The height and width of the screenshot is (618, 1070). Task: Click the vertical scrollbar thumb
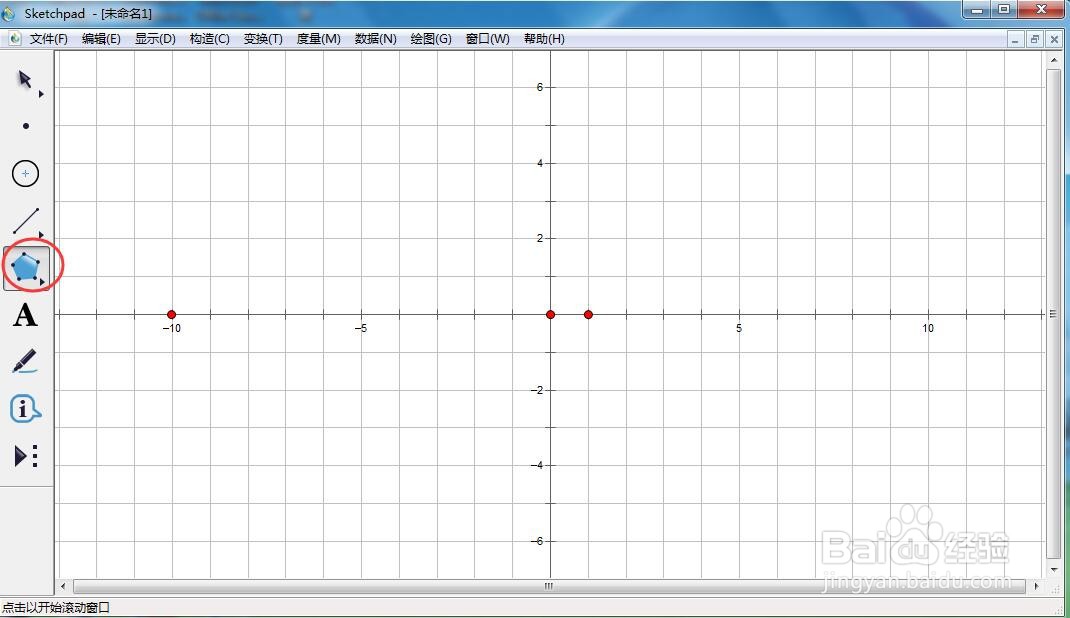click(x=1053, y=313)
